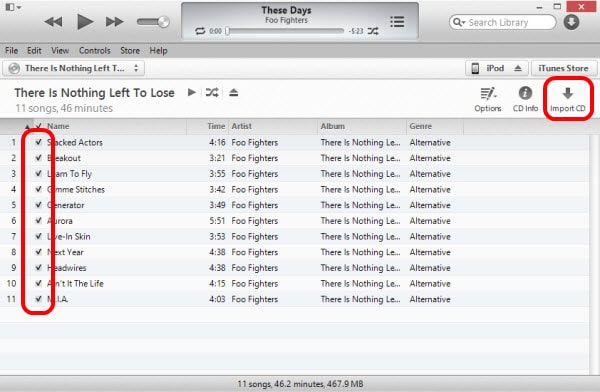Open the search magnifier dropdown

[x=459, y=22]
